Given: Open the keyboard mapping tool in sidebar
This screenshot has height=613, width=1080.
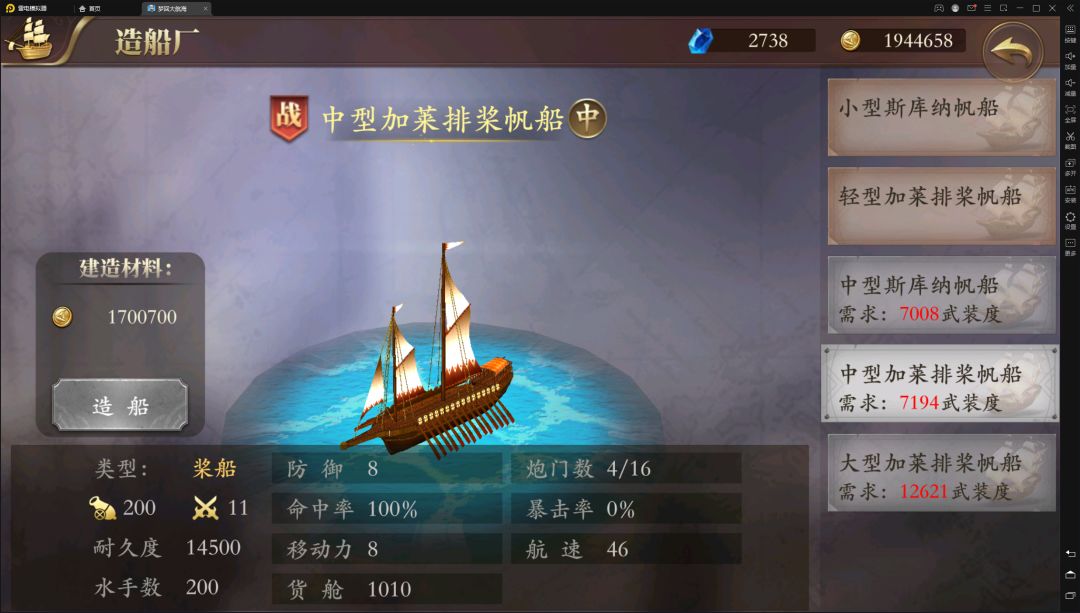Looking at the screenshot, I should 1070,33.
